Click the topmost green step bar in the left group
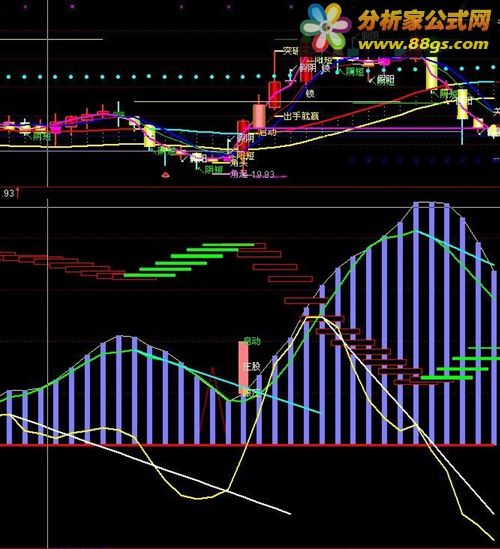This screenshot has height=549, width=500. 229,245
